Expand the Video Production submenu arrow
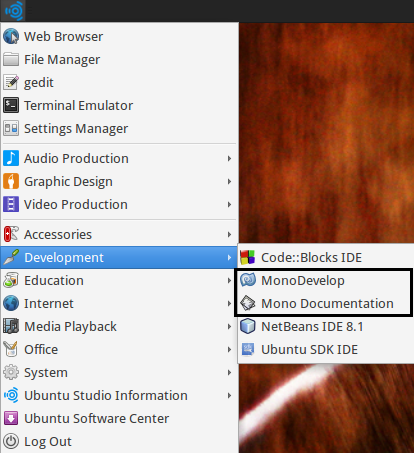 point(229,204)
